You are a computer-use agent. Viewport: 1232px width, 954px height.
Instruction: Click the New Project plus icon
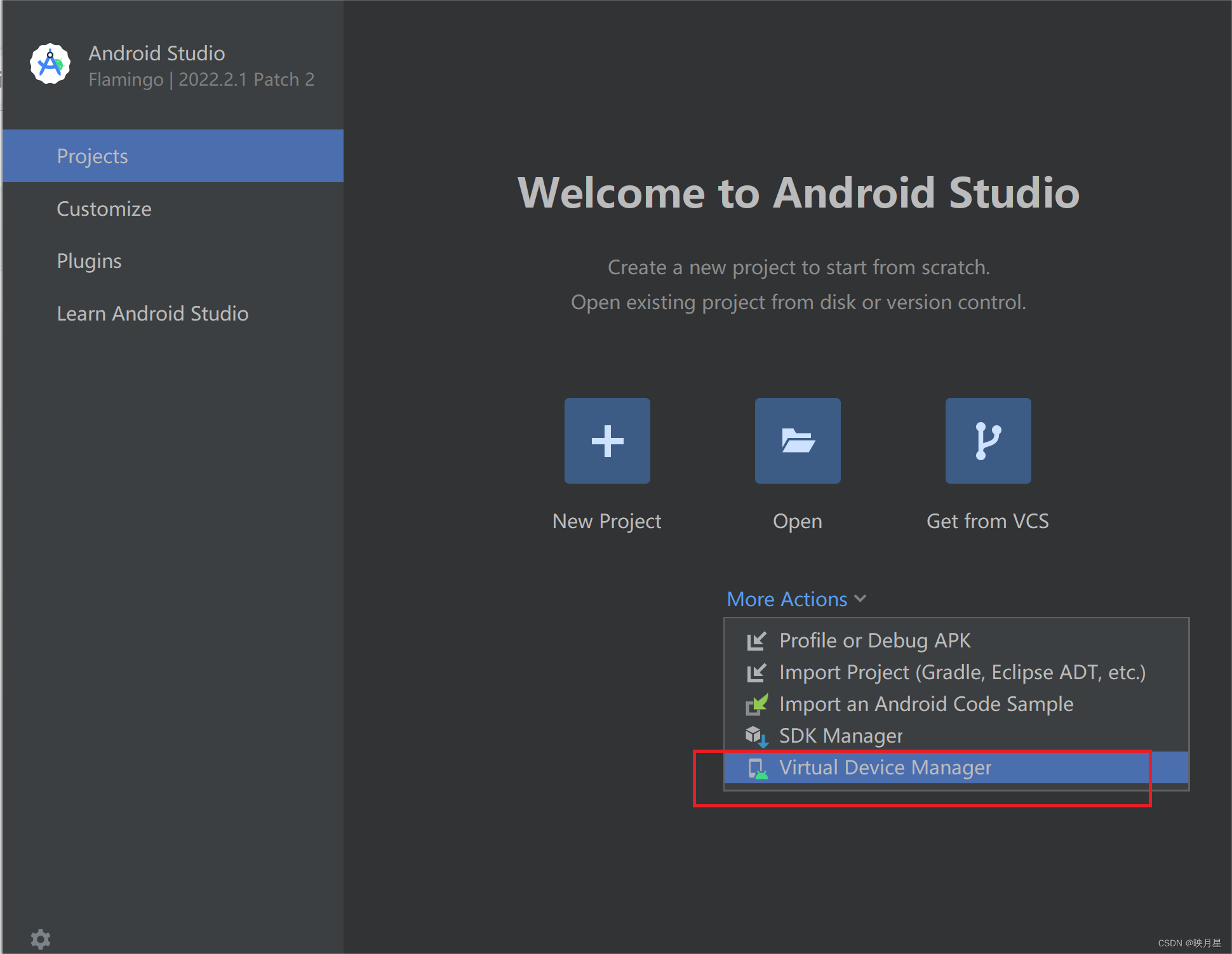point(607,441)
